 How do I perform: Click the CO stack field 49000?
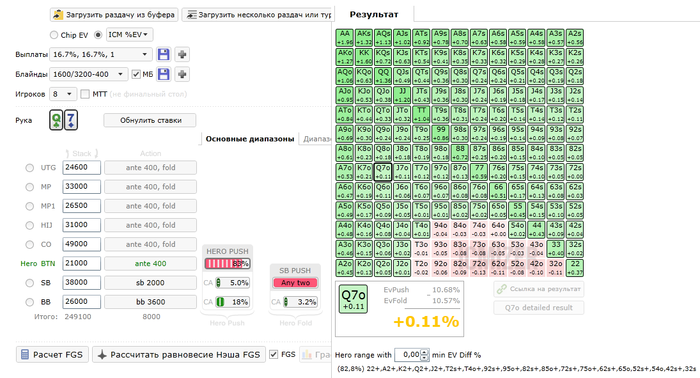(82, 245)
